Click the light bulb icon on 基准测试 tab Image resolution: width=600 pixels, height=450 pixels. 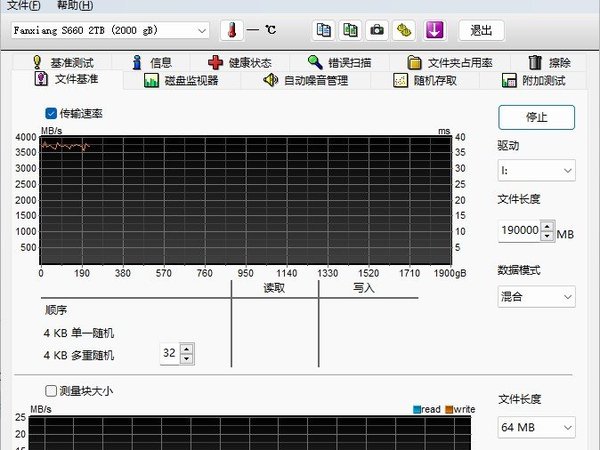[37, 62]
